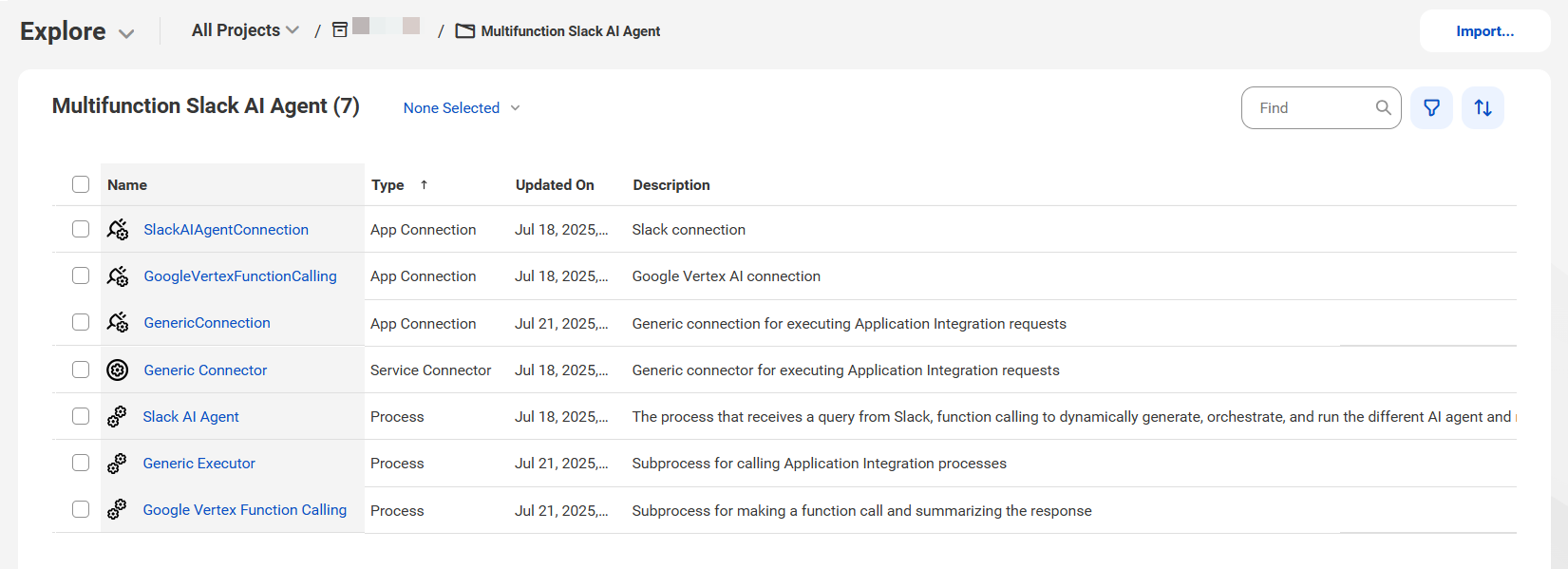Open the Slack AI Agent process link
Screen dimensions: 1568x569
tap(191, 417)
